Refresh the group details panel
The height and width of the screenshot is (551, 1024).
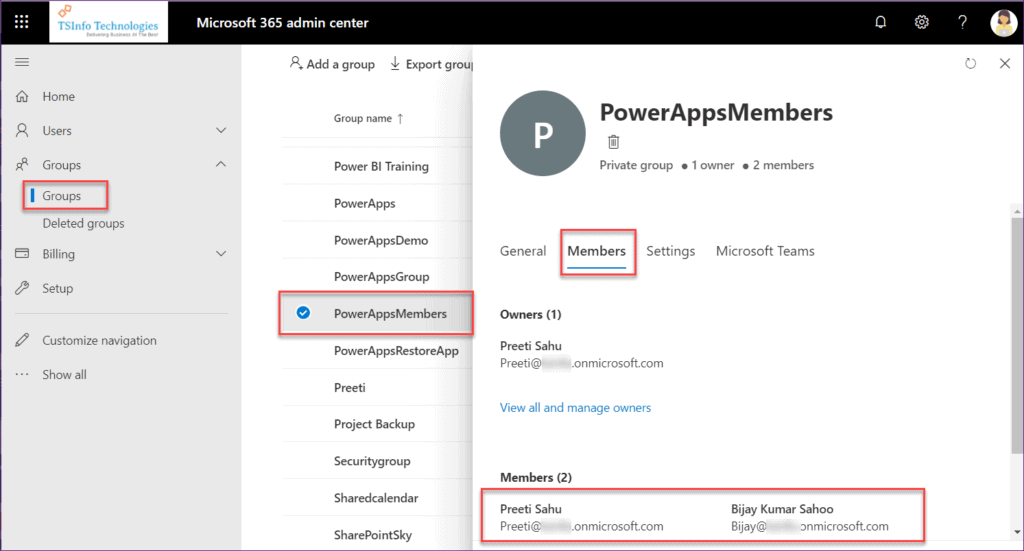point(970,63)
